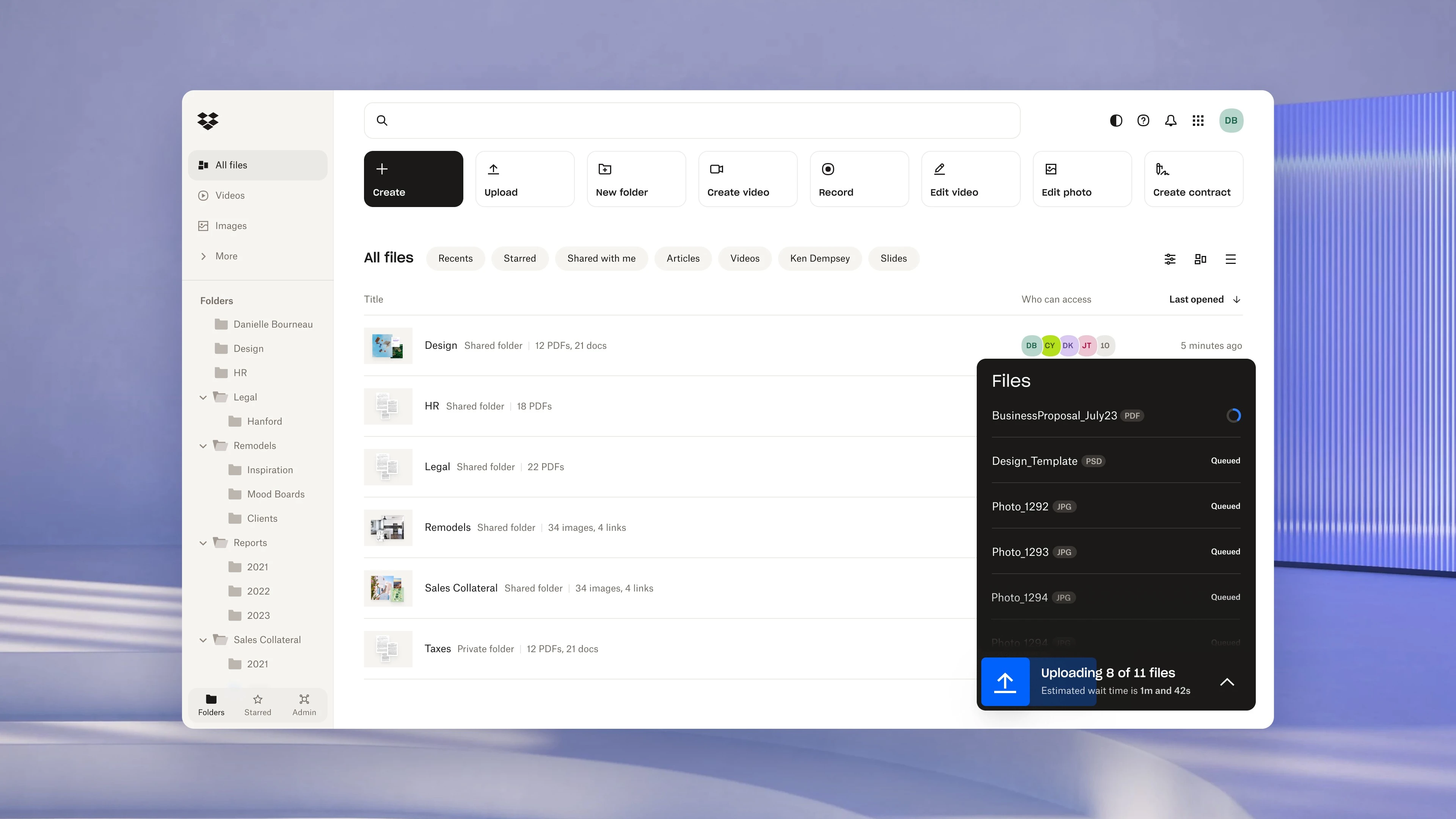Image resolution: width=1456 pixels, height=819 pixels.
Task: Open the apps grid icon
Action: [x=1198, y=121]
